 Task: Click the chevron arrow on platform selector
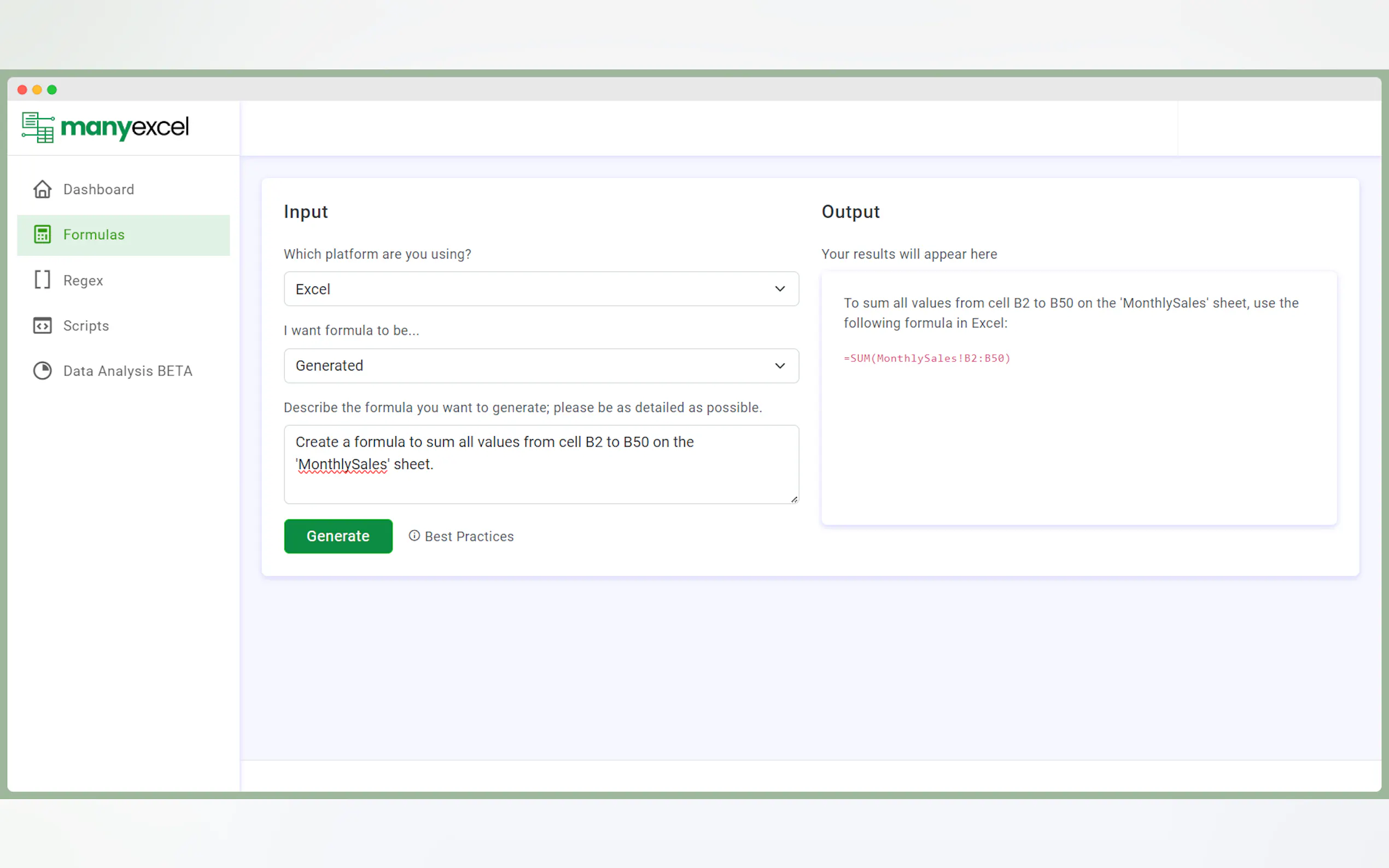click(780, 289)
